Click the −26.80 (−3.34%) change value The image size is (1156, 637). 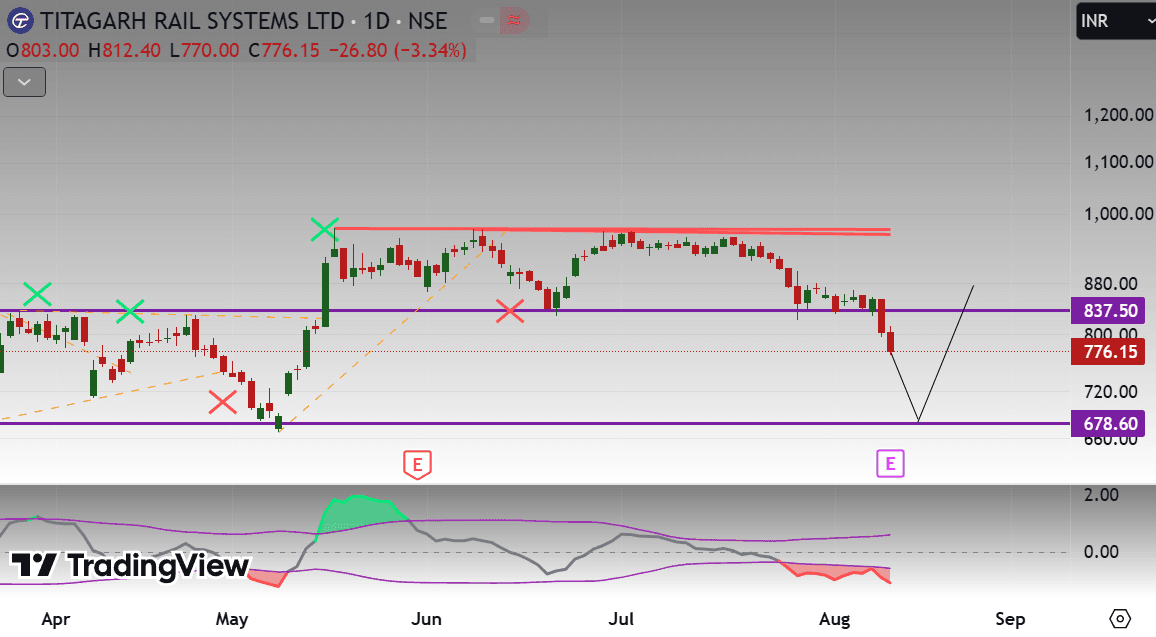tap(397, 50)
